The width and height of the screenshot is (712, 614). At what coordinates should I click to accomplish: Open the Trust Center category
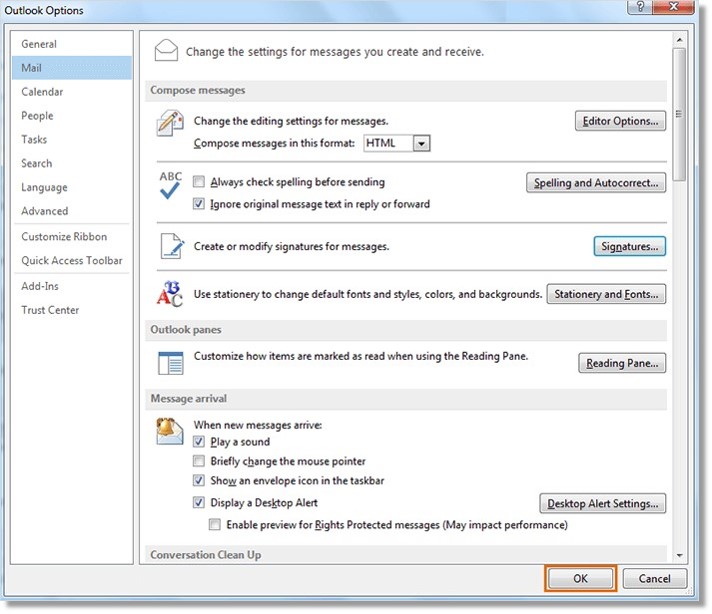click(x=72, y=310)
